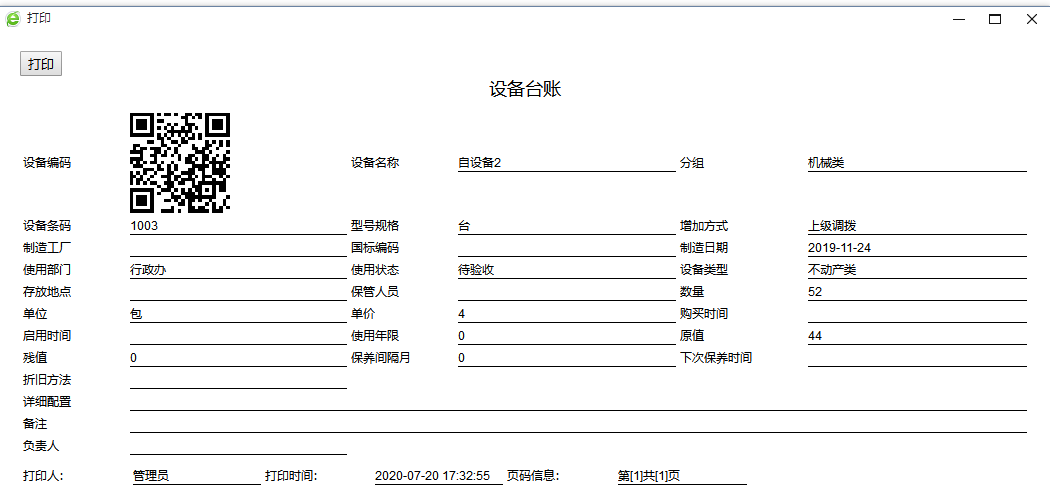
Task: Click the 增加方式 field showing 上级调拨
Action: pyautogui.click(x=916, y=226)
